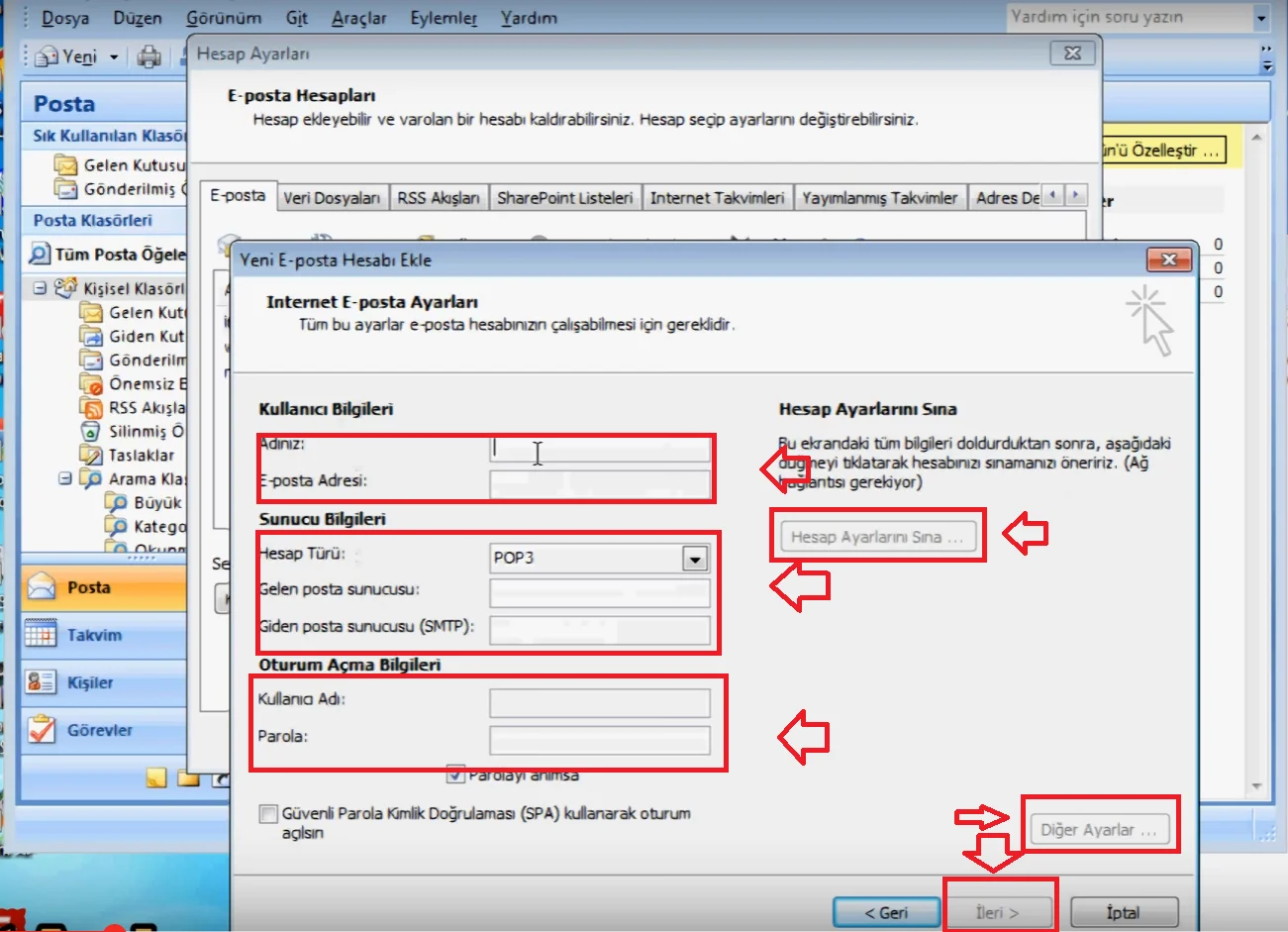
Task: Open the Hesap Türü POP3 dropdown
Action: coord(695,559)
